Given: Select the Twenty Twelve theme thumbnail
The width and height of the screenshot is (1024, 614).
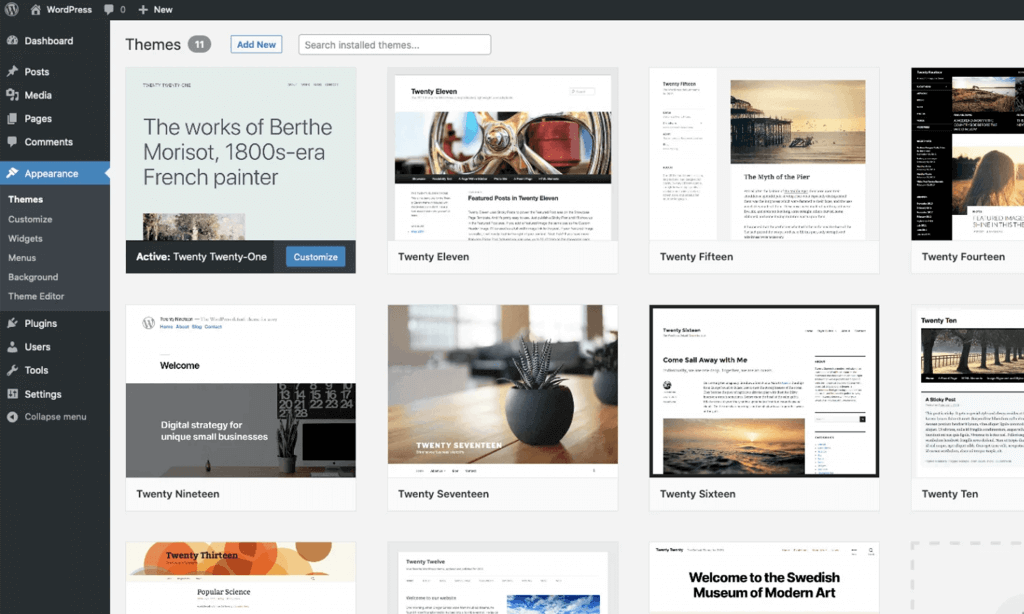Looking at the screenshot, I should pos(503,578).
